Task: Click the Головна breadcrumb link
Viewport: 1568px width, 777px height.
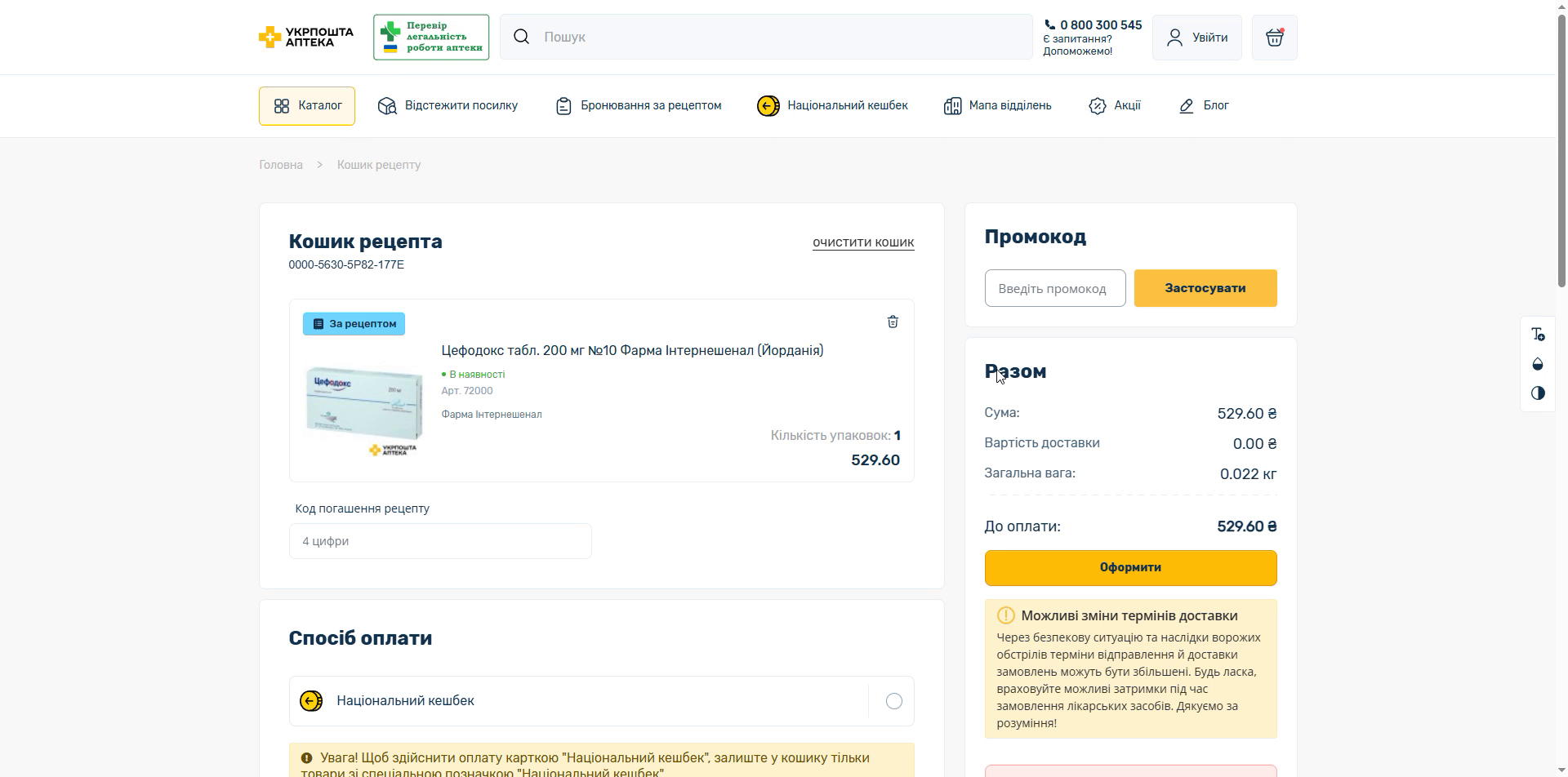Action: tap(281, 165)
